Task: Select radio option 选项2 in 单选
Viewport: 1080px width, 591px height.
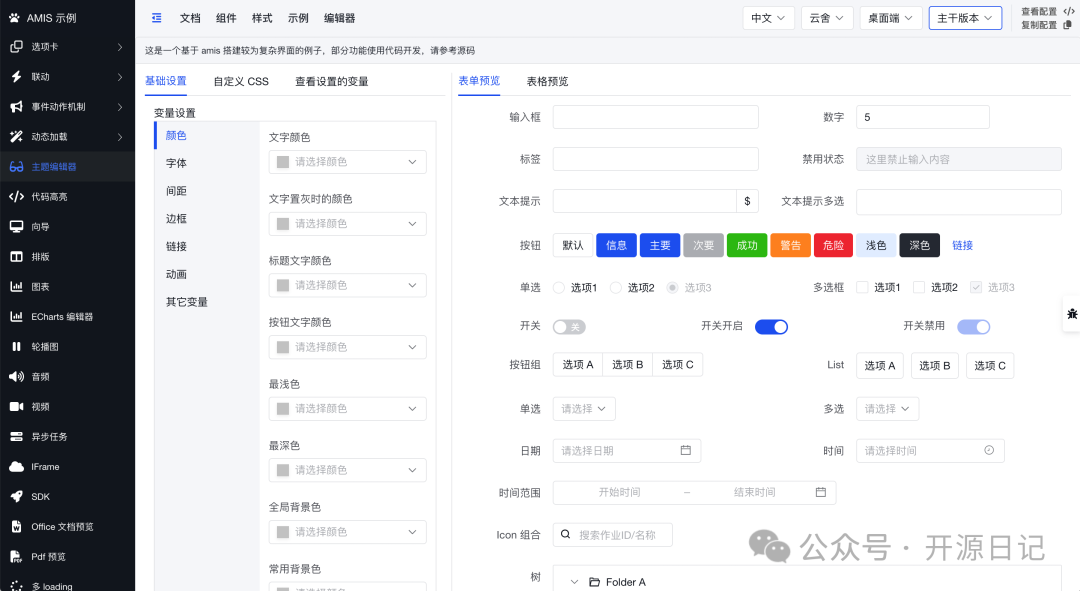Action: coord(616,288)
